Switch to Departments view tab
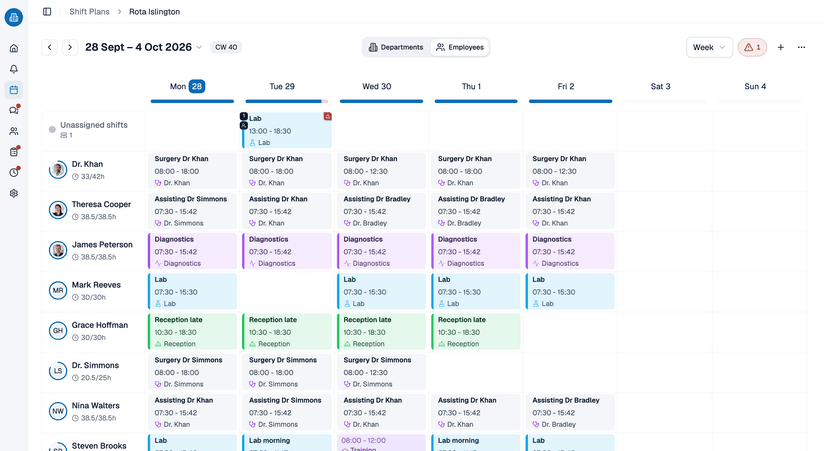Viewport: 828px width, 451px height. click(x=396, y=47)
